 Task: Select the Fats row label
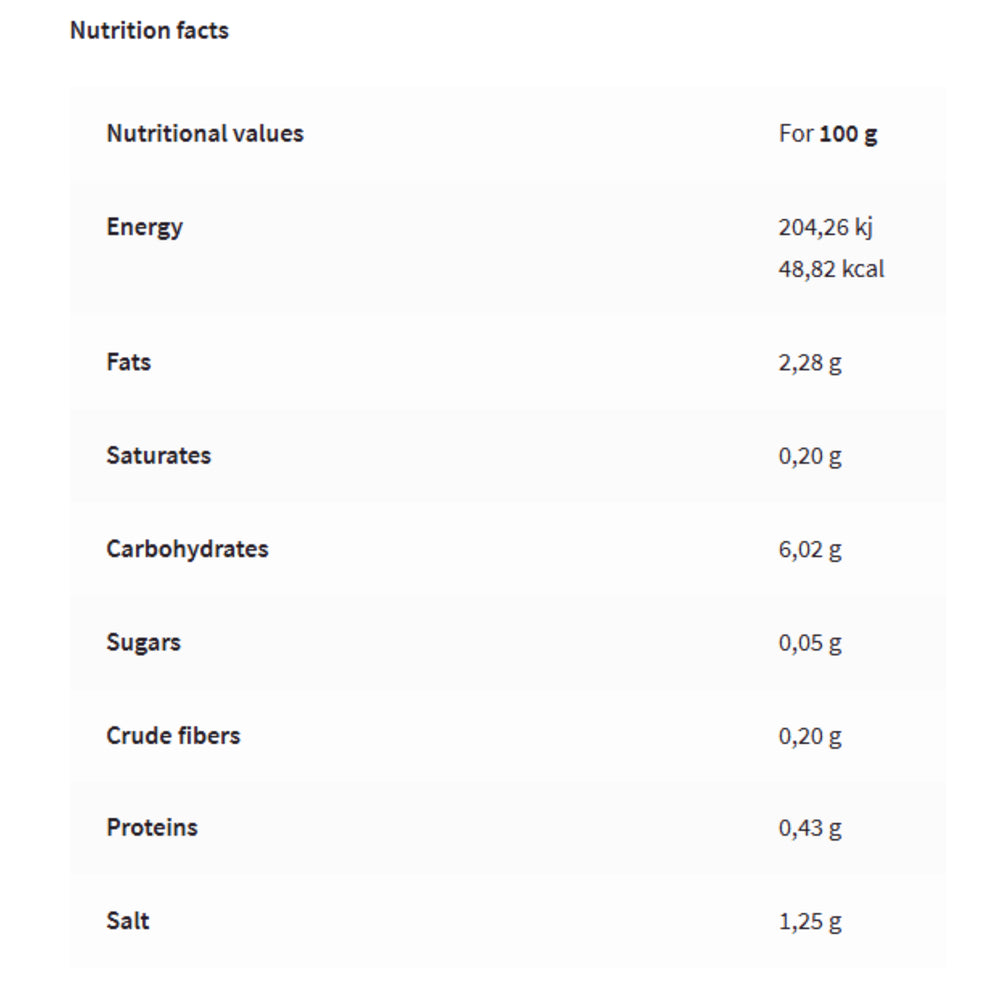(x=129, y=362)
